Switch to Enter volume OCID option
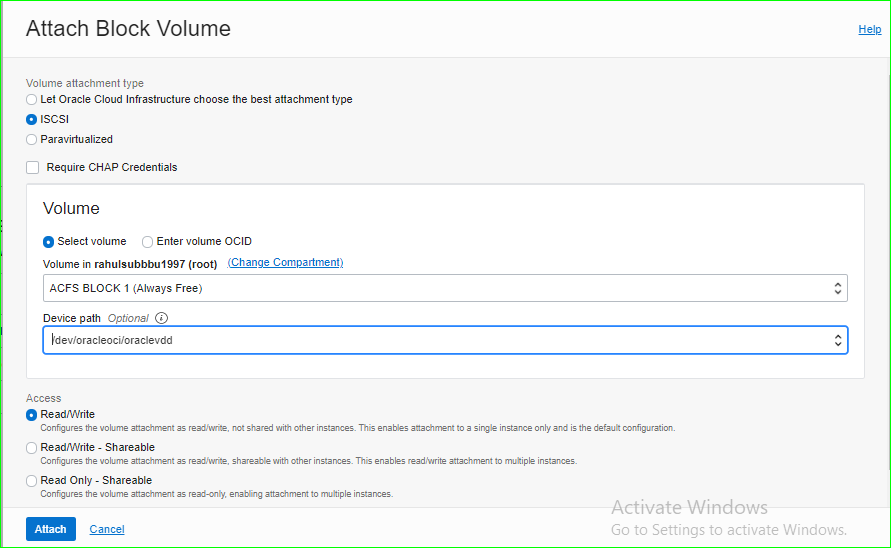This screenshot has width=891, height=548. pyautogui.click(x=148, y=242)
